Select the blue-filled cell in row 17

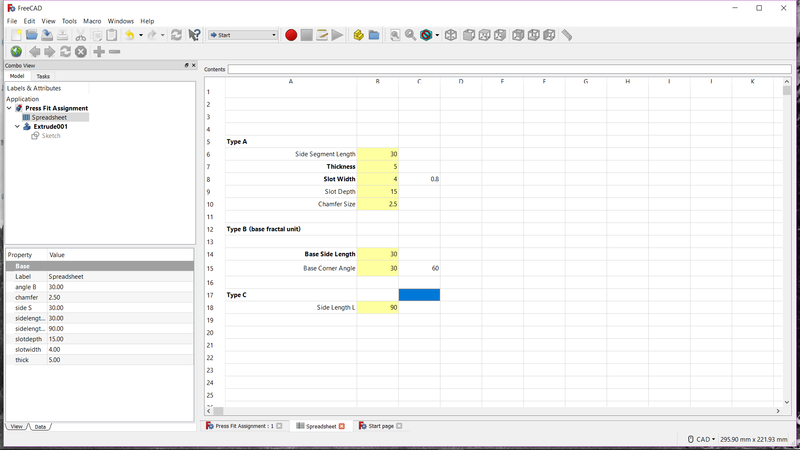419,295
